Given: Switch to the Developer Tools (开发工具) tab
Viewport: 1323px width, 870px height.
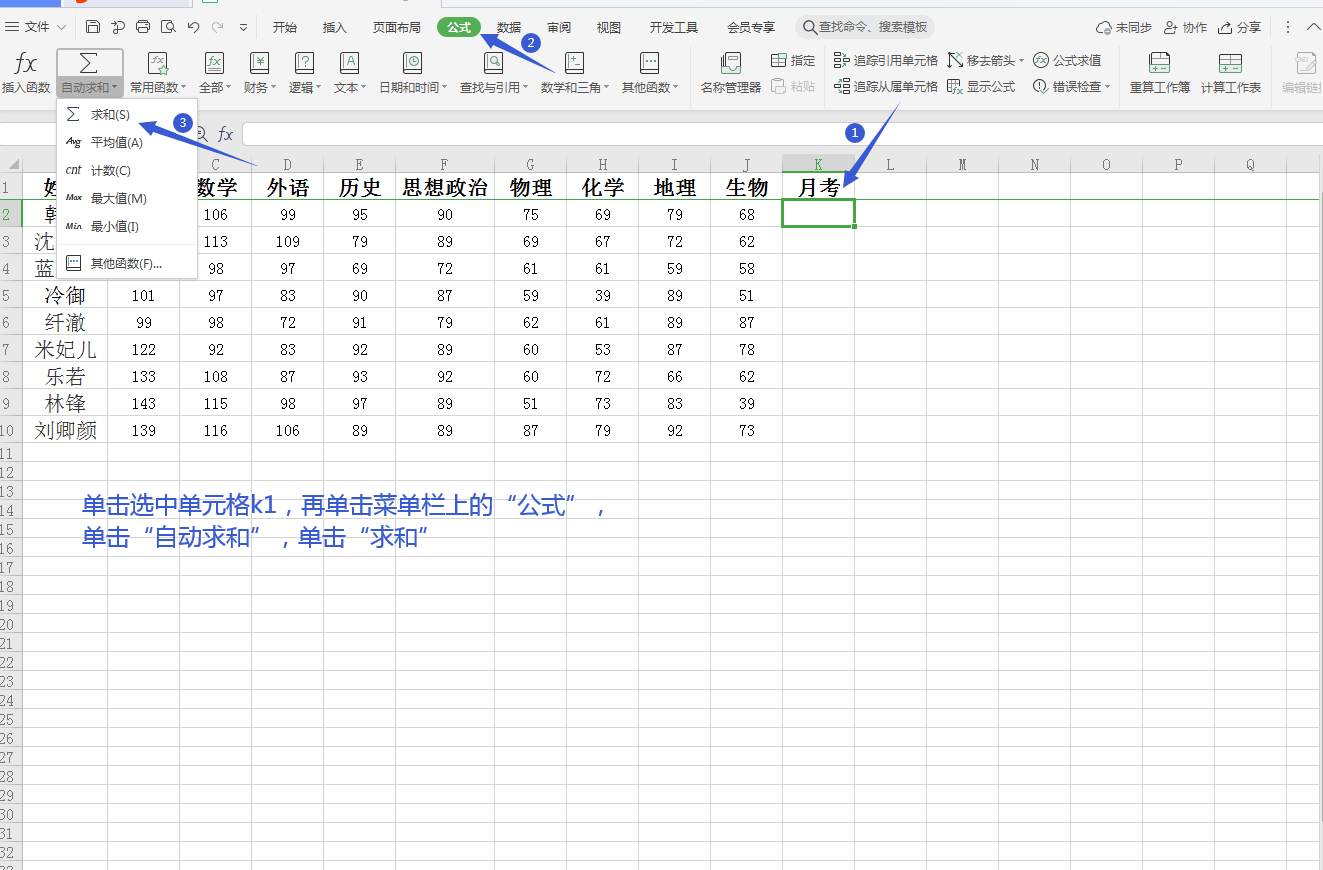Looking at the screenshot, I should click(x=674, y=27).
